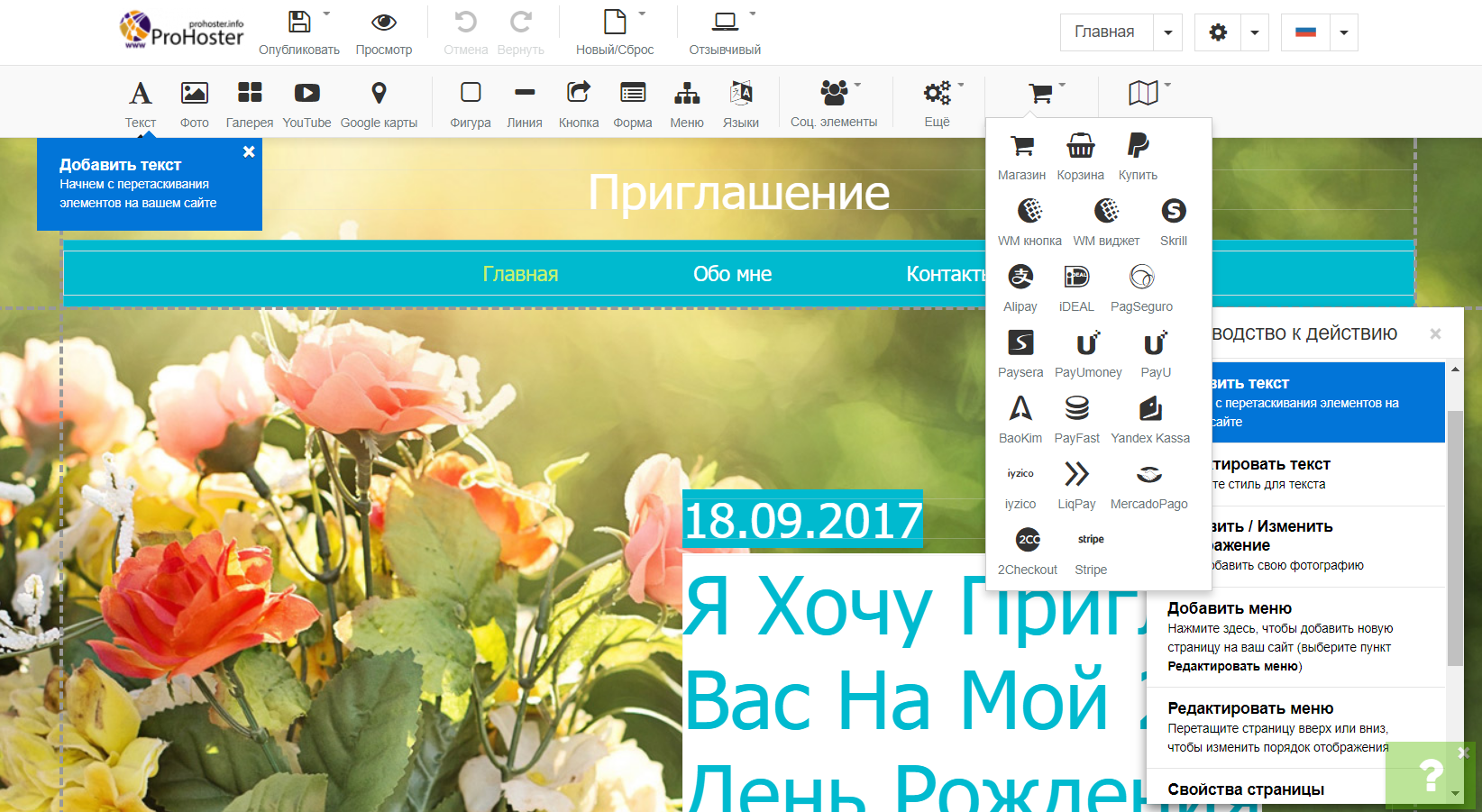
Task: Open the language flag dropdown
Action: (x=1343, y=33)
